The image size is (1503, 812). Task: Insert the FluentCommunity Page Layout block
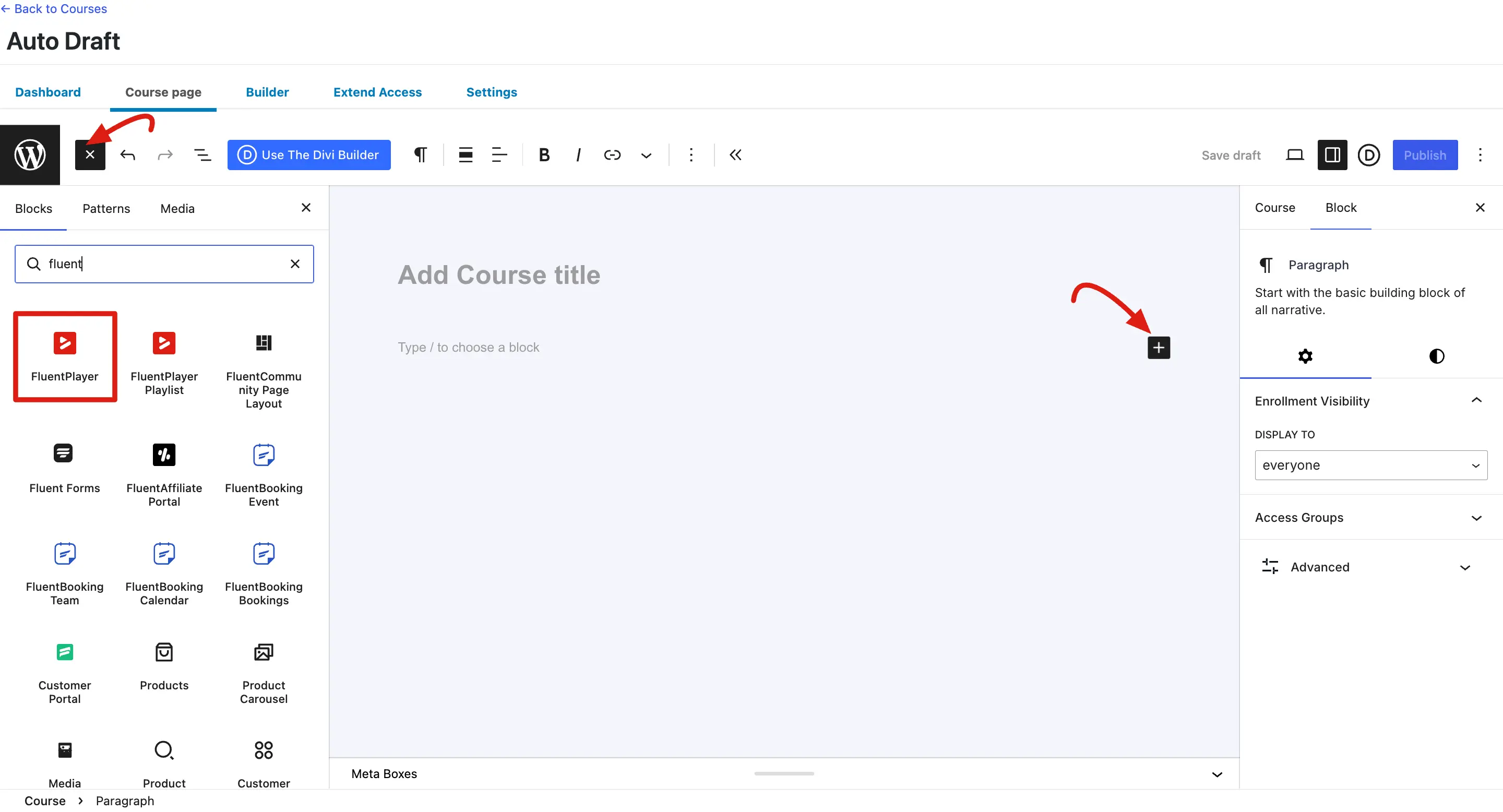(x=264, y=370)
